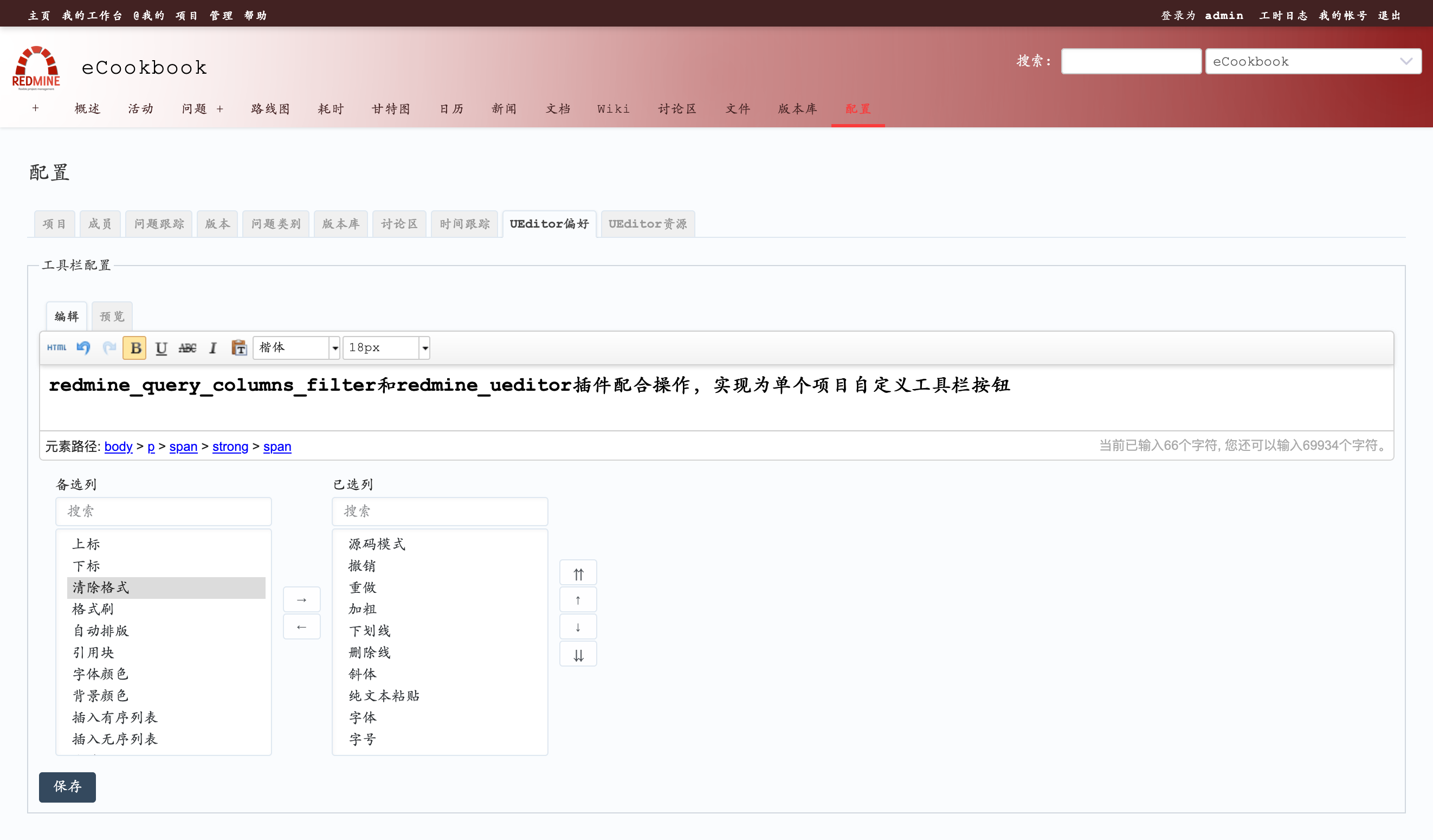Open 我的工作台 in top menu

click(x=92, y=15)
